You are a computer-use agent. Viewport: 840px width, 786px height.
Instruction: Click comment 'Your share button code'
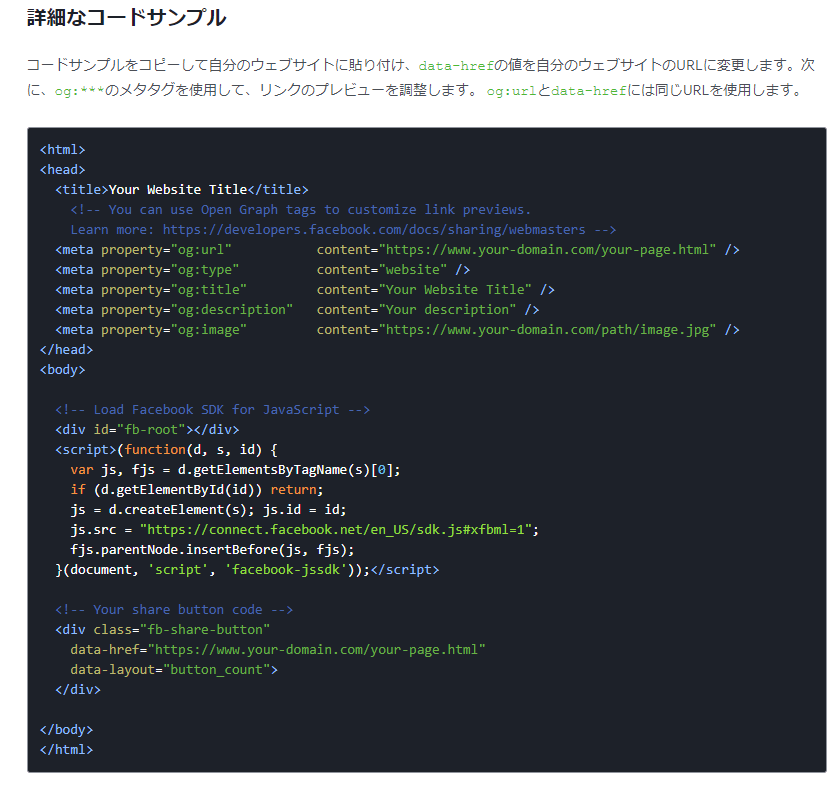[174, 610]
